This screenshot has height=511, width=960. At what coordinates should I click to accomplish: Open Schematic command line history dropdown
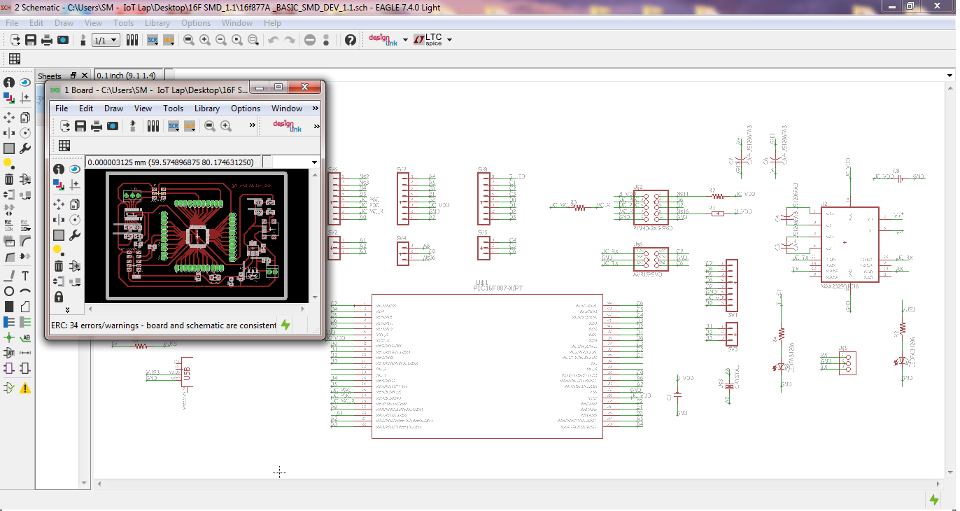(950, 76)
